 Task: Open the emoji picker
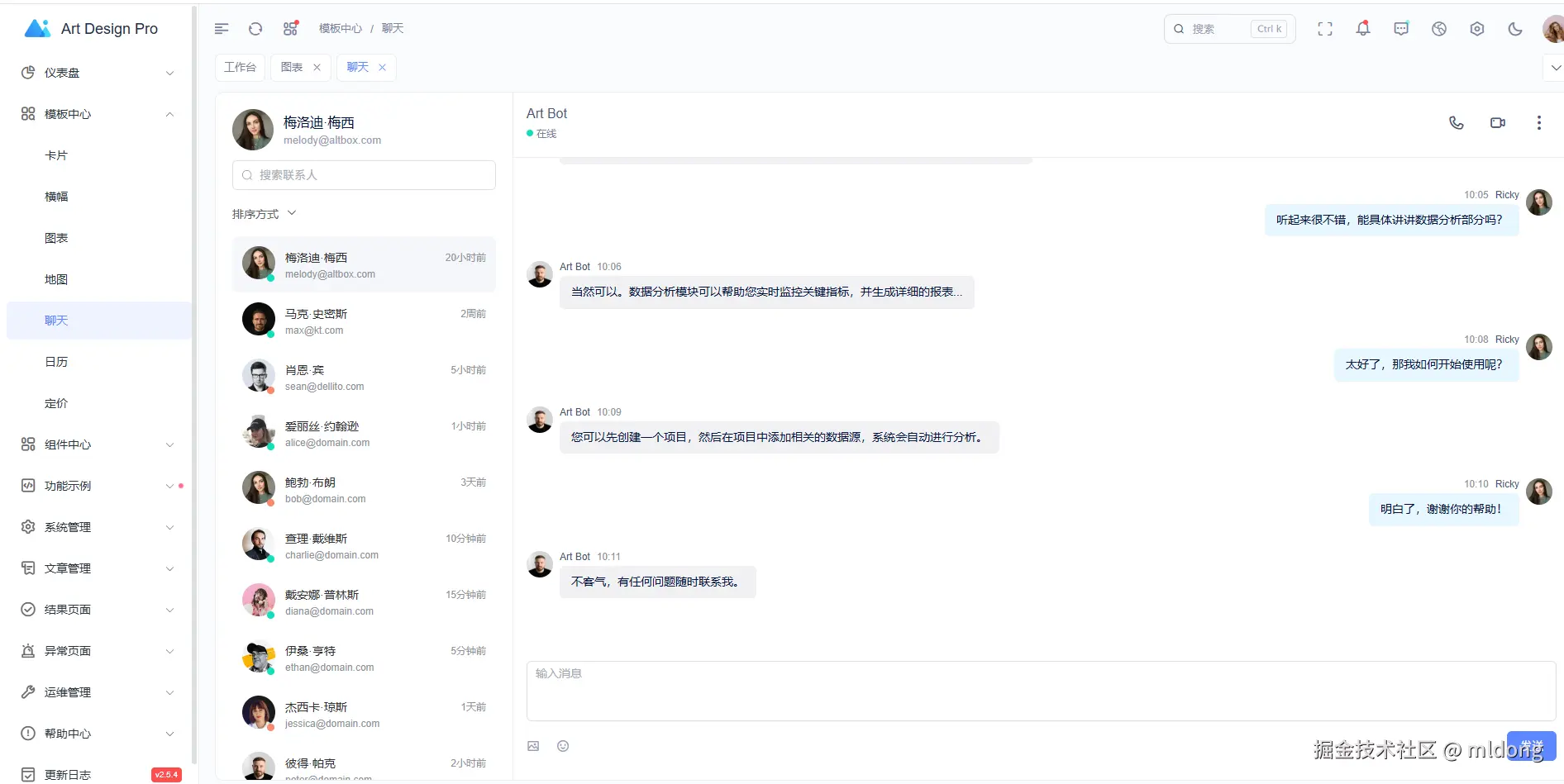(x=563, y=746)
